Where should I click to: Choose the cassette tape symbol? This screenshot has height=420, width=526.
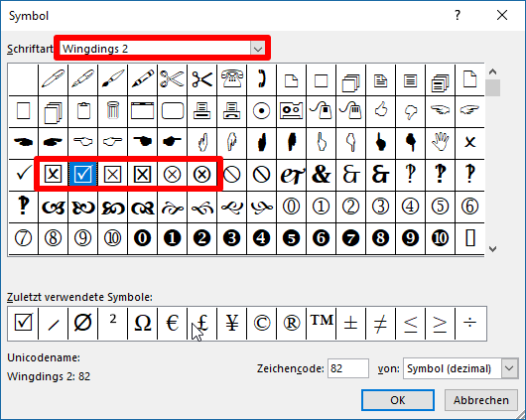pyautogui.click(x=291, y=111)
